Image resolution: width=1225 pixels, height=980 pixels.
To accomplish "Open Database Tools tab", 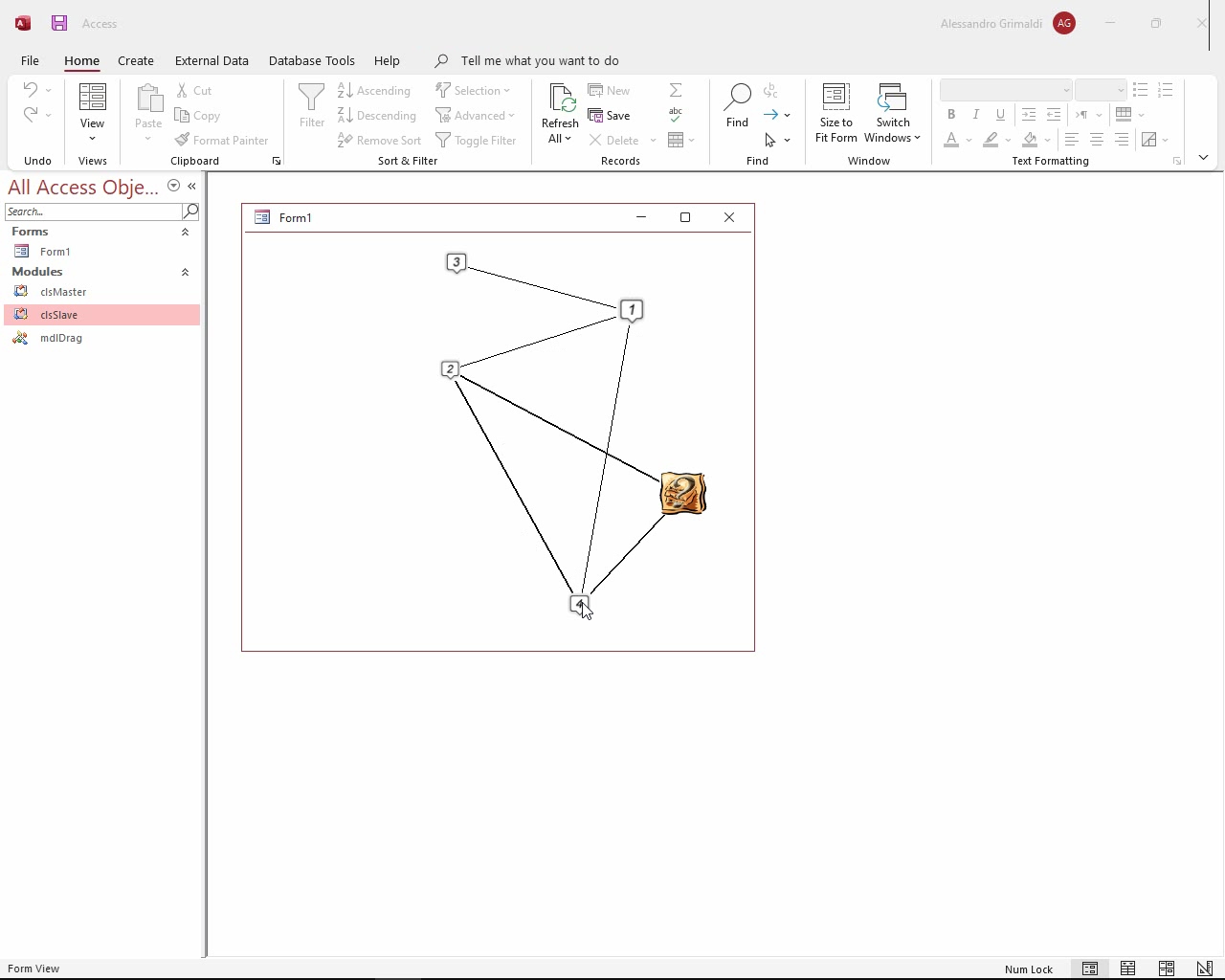I will pyautogui.click(x=311, y=60).
